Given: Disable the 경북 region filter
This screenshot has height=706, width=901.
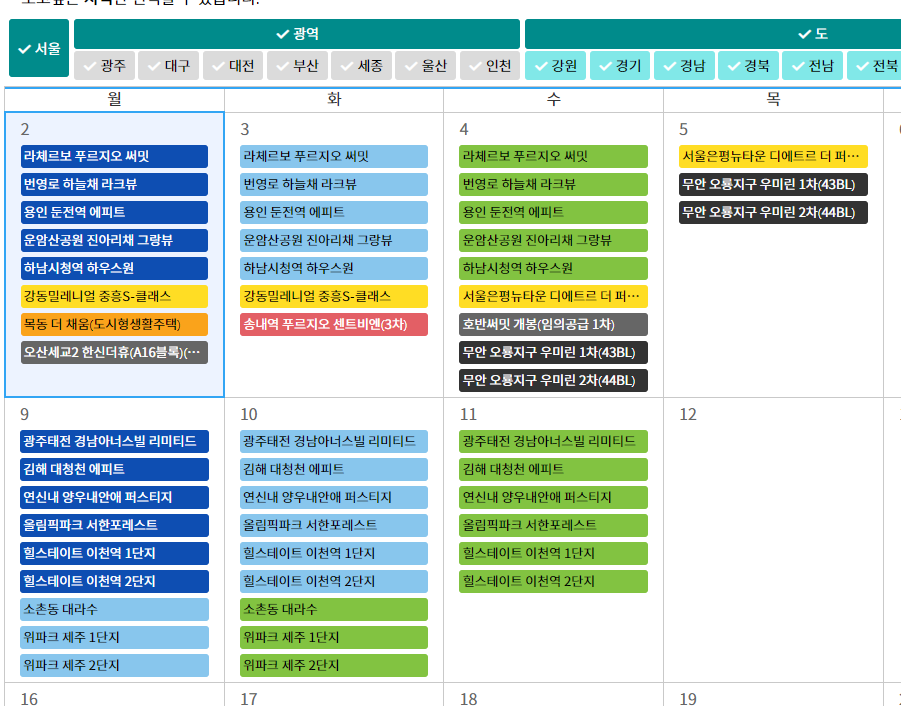Looking at the screenshot, I should click(x=748, y=66).
